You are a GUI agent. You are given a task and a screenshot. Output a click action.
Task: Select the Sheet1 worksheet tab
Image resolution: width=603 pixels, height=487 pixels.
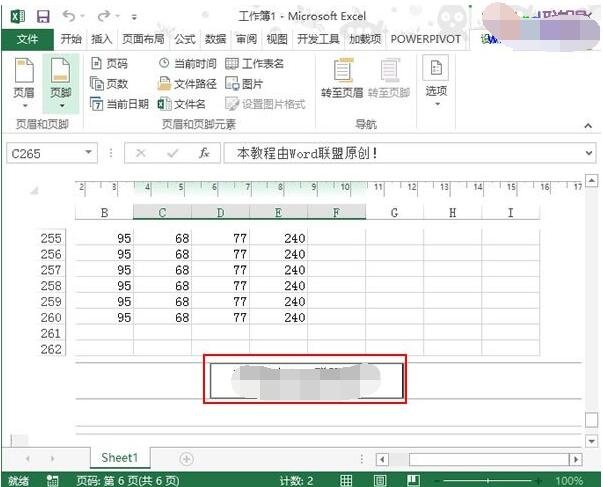click(x=120, y=458)
